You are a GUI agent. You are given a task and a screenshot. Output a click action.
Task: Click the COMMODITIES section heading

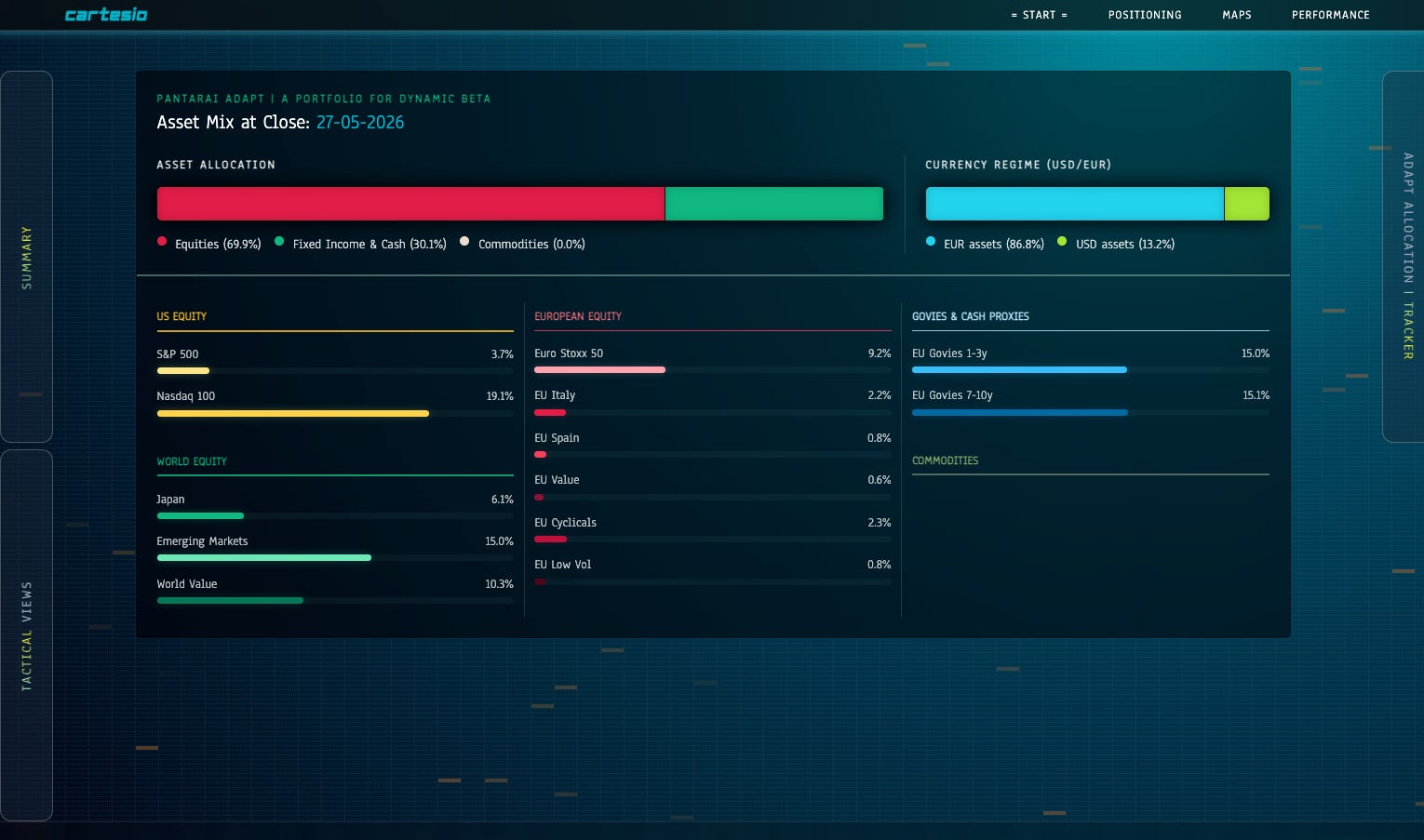(946, 460)
